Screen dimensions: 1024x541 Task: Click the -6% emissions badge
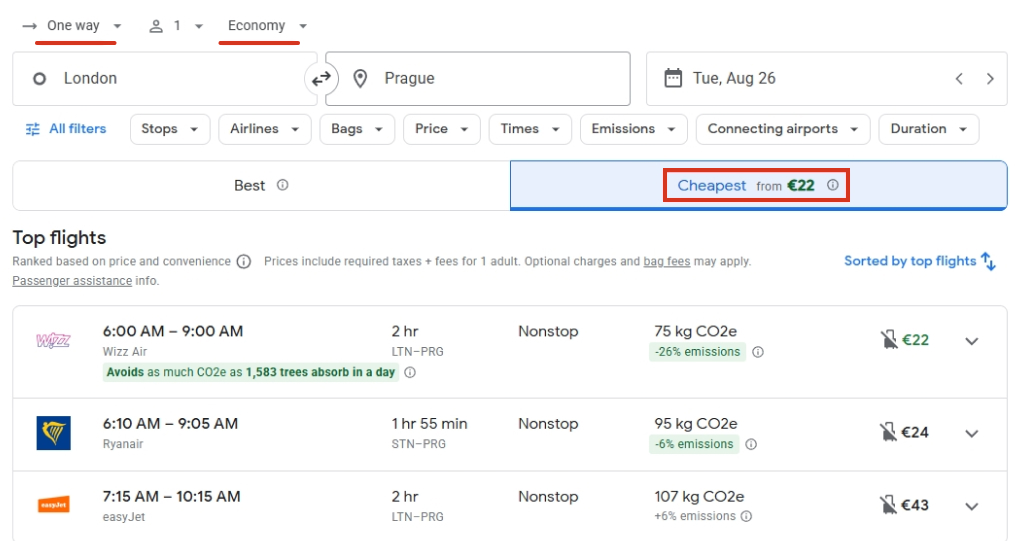pyautogui.click(x=694, y=444)
